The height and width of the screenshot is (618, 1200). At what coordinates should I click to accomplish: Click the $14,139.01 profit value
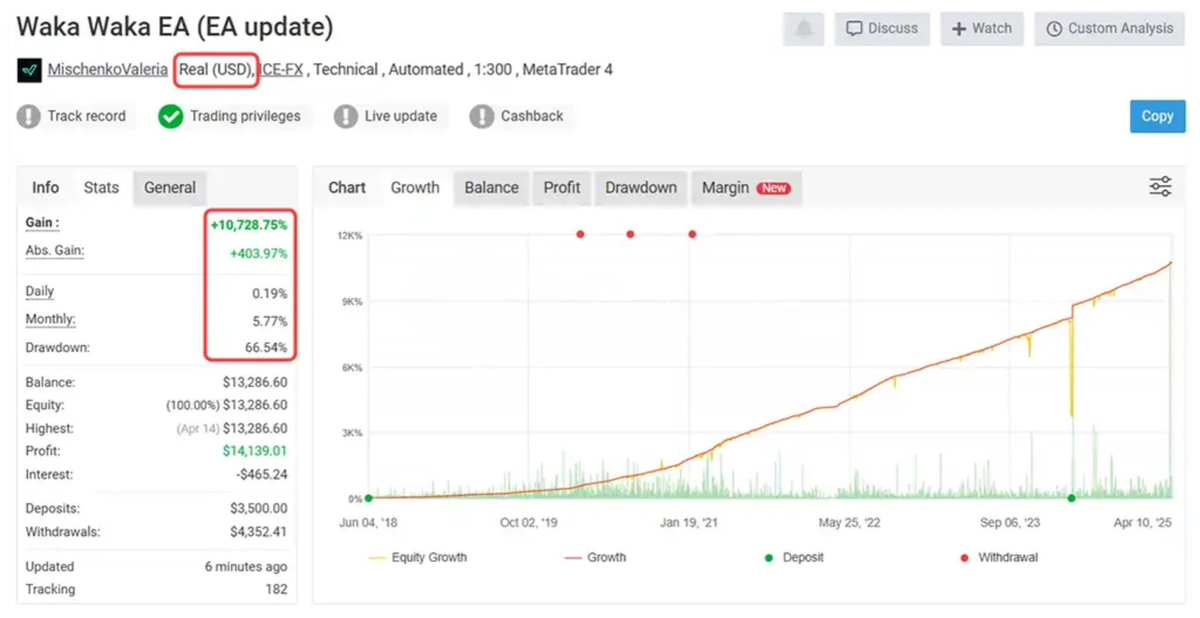pyautogui.click(x=255, y=451)
